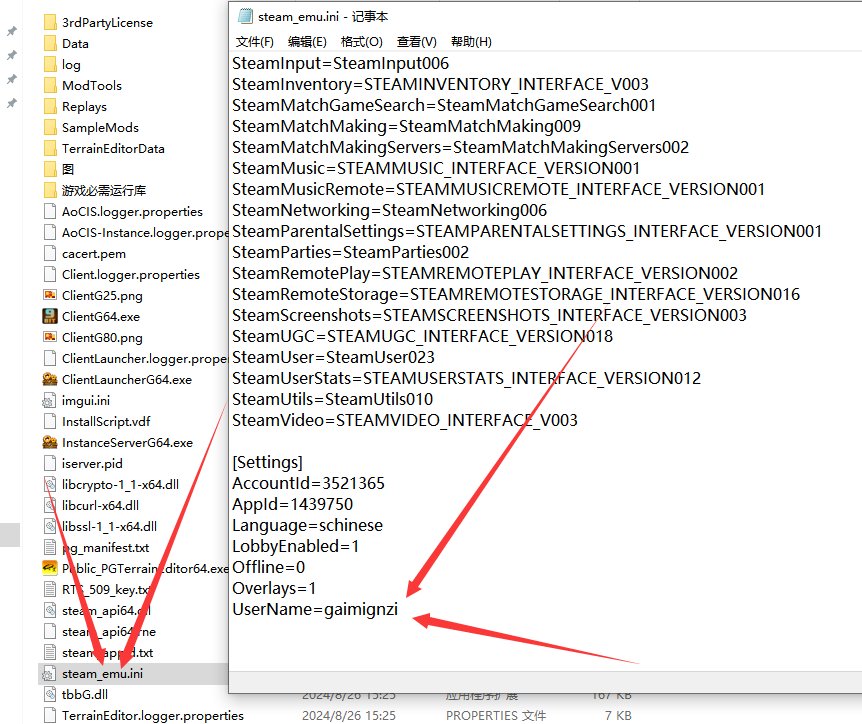Viewport: 862px width, 724px height.
Task: Select the ModTools folder icon
Action: (x=50, y=85)
